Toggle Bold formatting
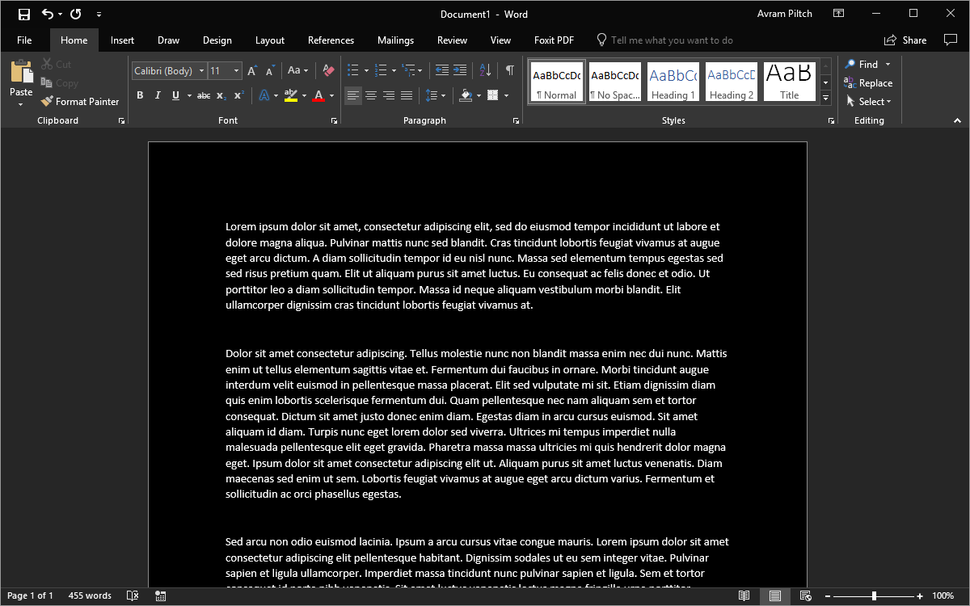This screenshot has height=606, width=970. (x=140, y=95)
